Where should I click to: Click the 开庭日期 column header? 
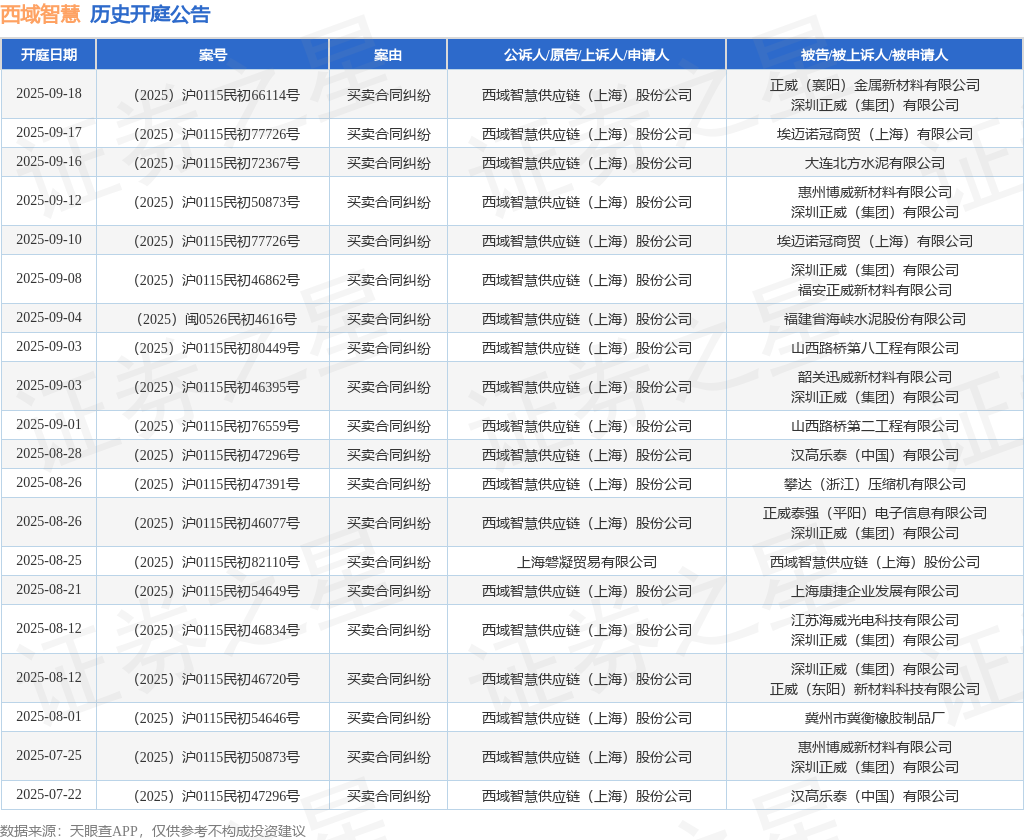coord(49,55)
